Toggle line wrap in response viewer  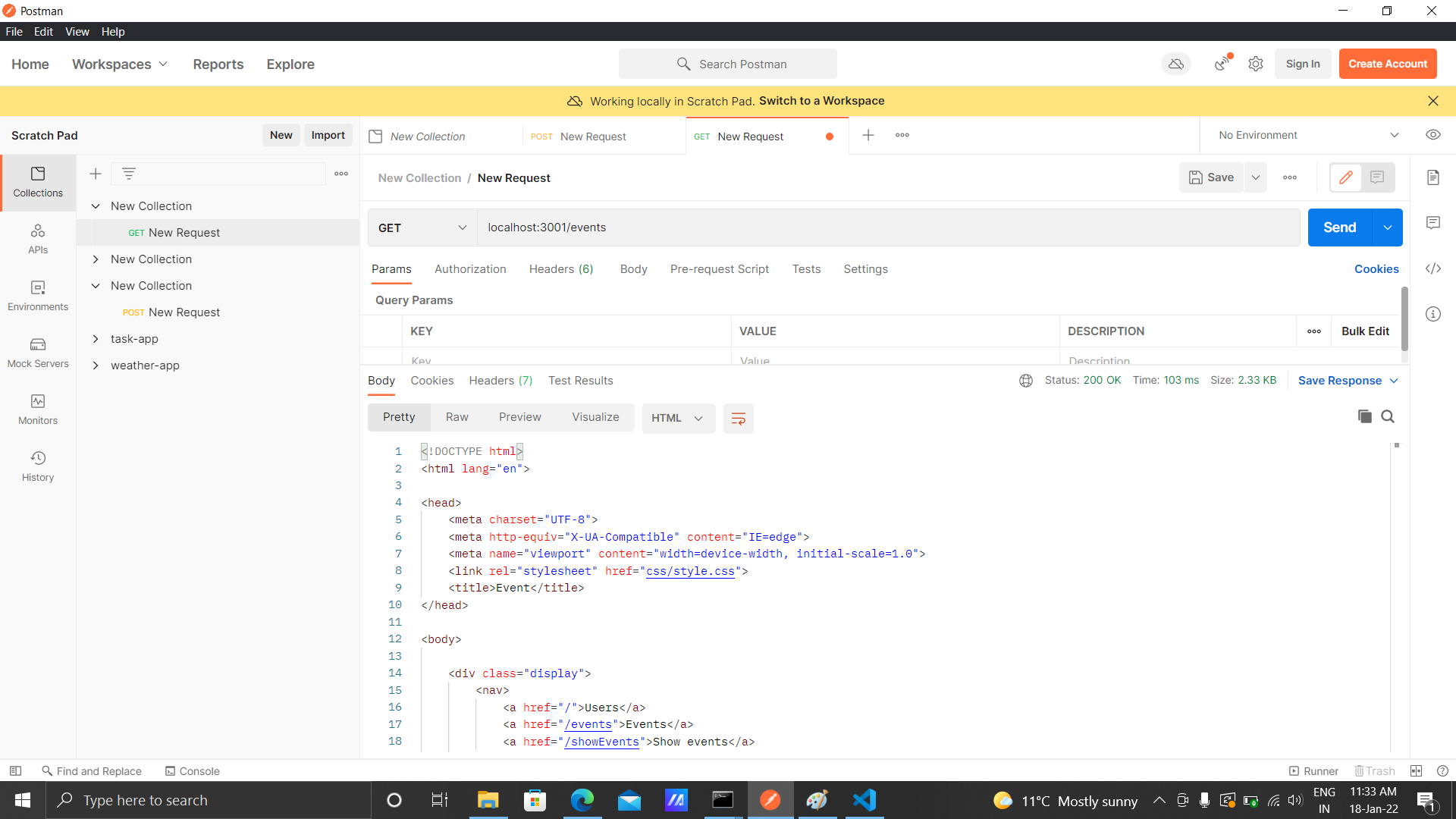(739, 419)
